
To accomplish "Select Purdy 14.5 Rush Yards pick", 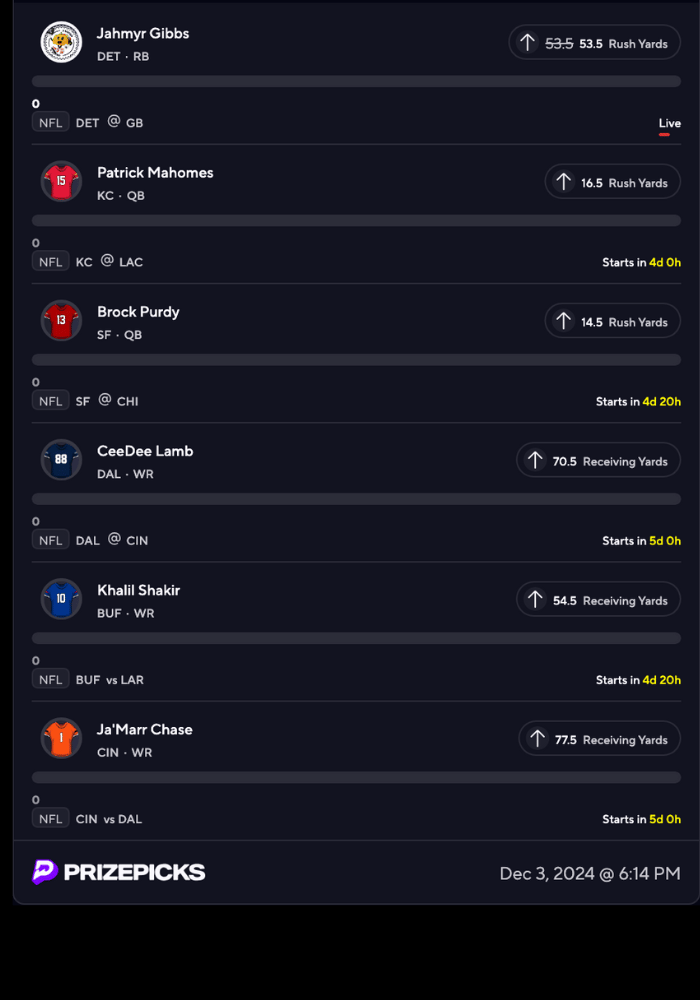I will [x=612, y=321].
